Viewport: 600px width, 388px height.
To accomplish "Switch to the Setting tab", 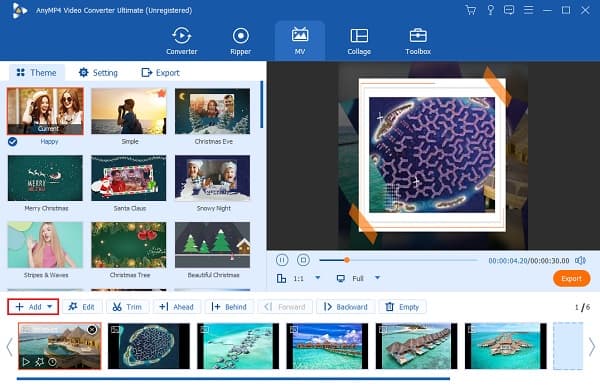I will point(98,72).
